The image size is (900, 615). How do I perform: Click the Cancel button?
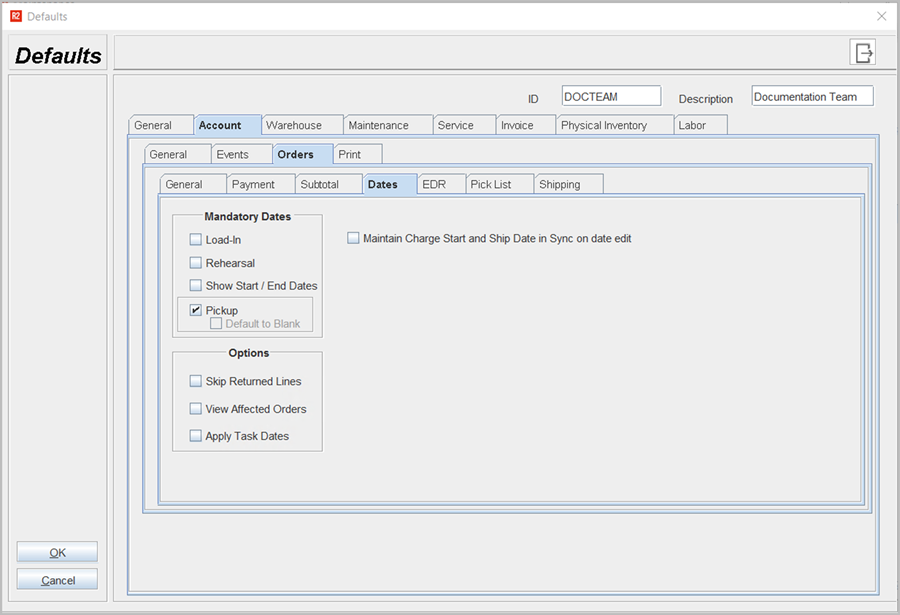tap(57, 579)
